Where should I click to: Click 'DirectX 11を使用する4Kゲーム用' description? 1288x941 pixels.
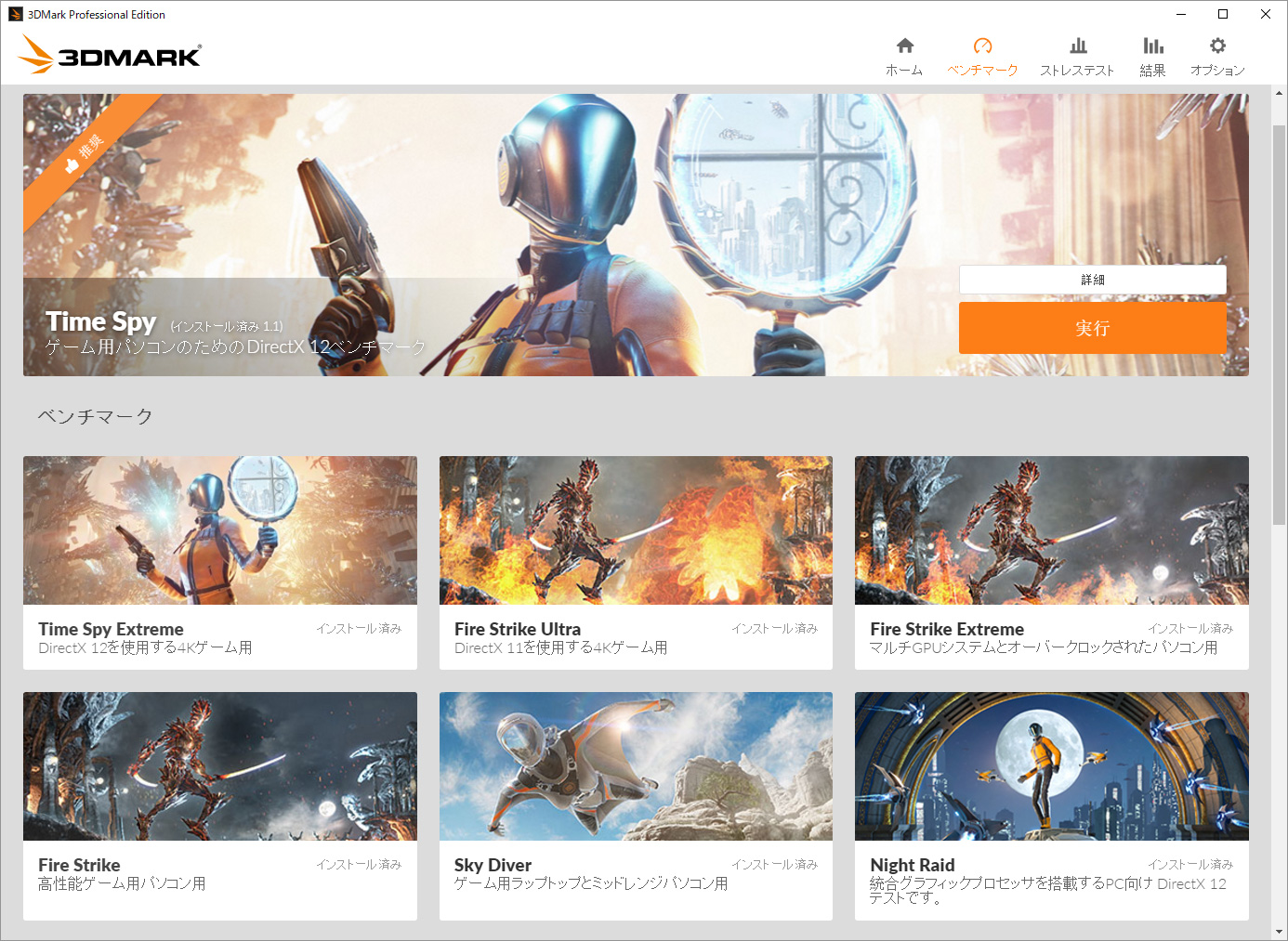561,647
